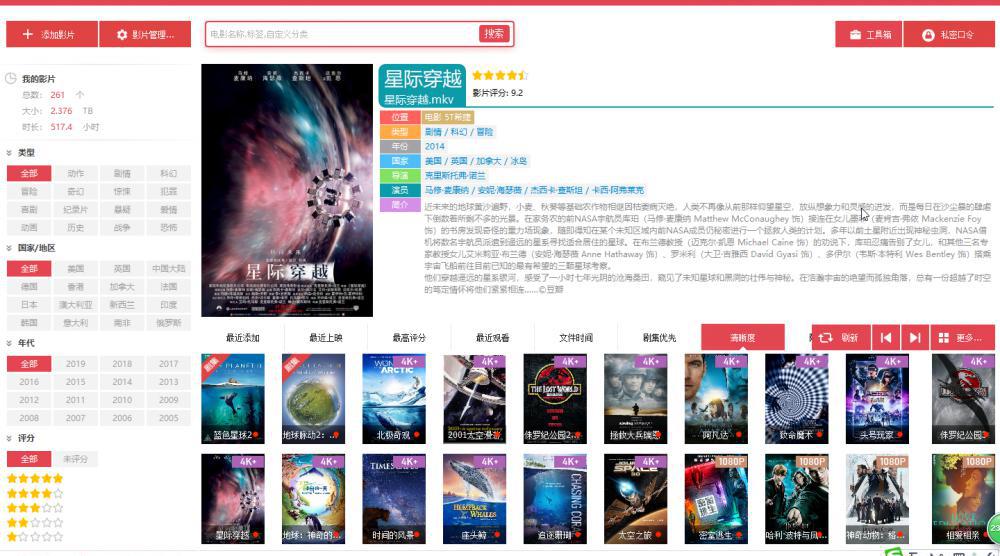Filter by the two-star rating row

coord(35,522)
